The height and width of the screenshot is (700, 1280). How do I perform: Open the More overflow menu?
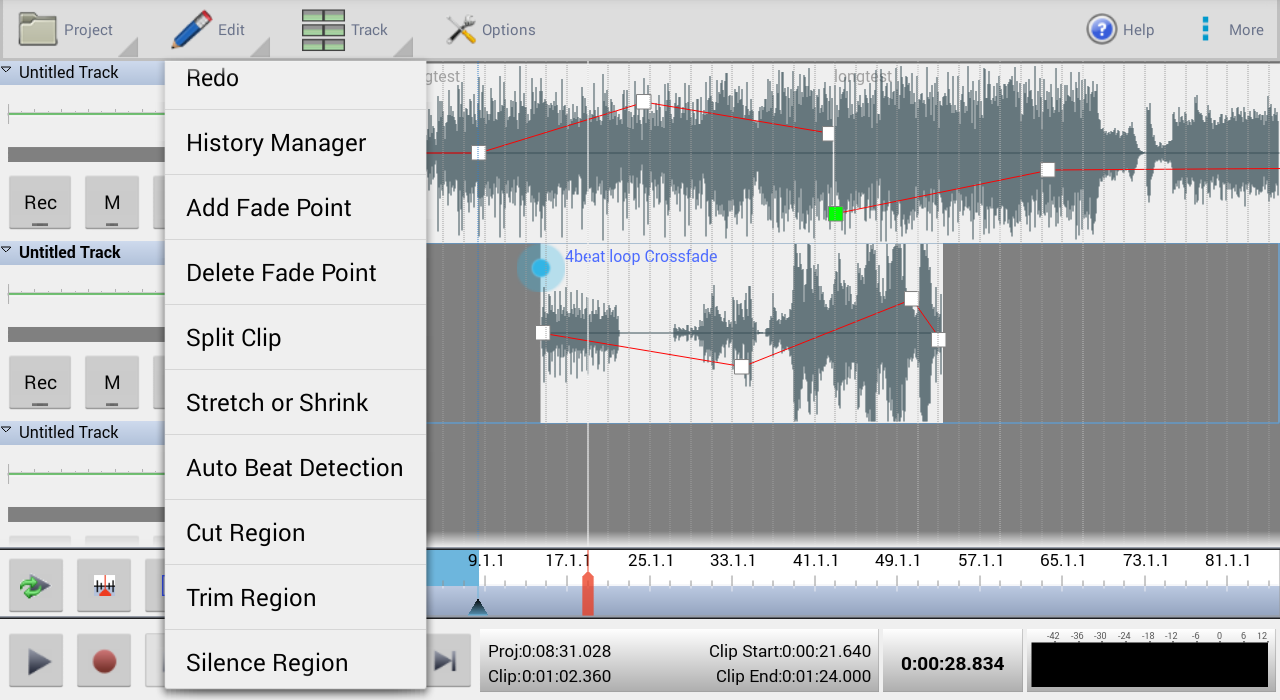pos(1206,29)
